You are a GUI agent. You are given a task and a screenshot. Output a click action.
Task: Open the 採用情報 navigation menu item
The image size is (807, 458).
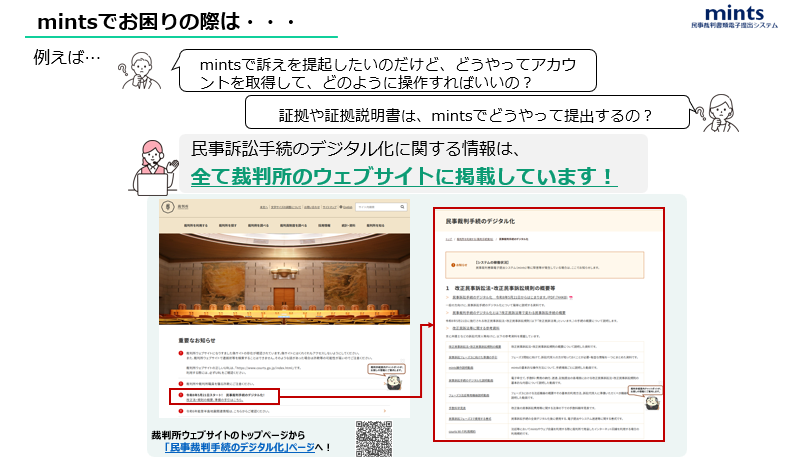324,225
